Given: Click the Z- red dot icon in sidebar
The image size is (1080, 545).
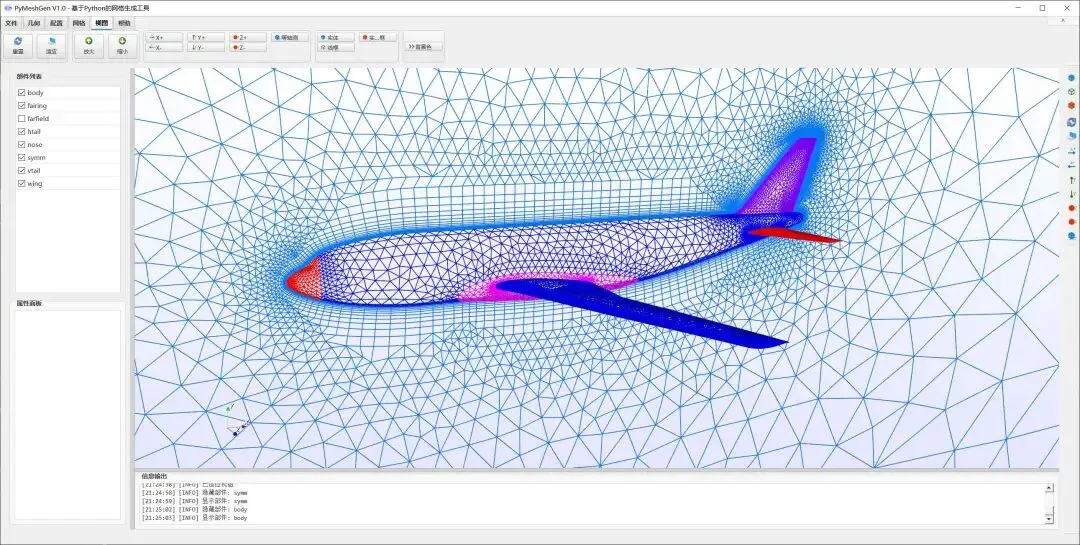Looking at the screenshot, I should pos(1071,221).
